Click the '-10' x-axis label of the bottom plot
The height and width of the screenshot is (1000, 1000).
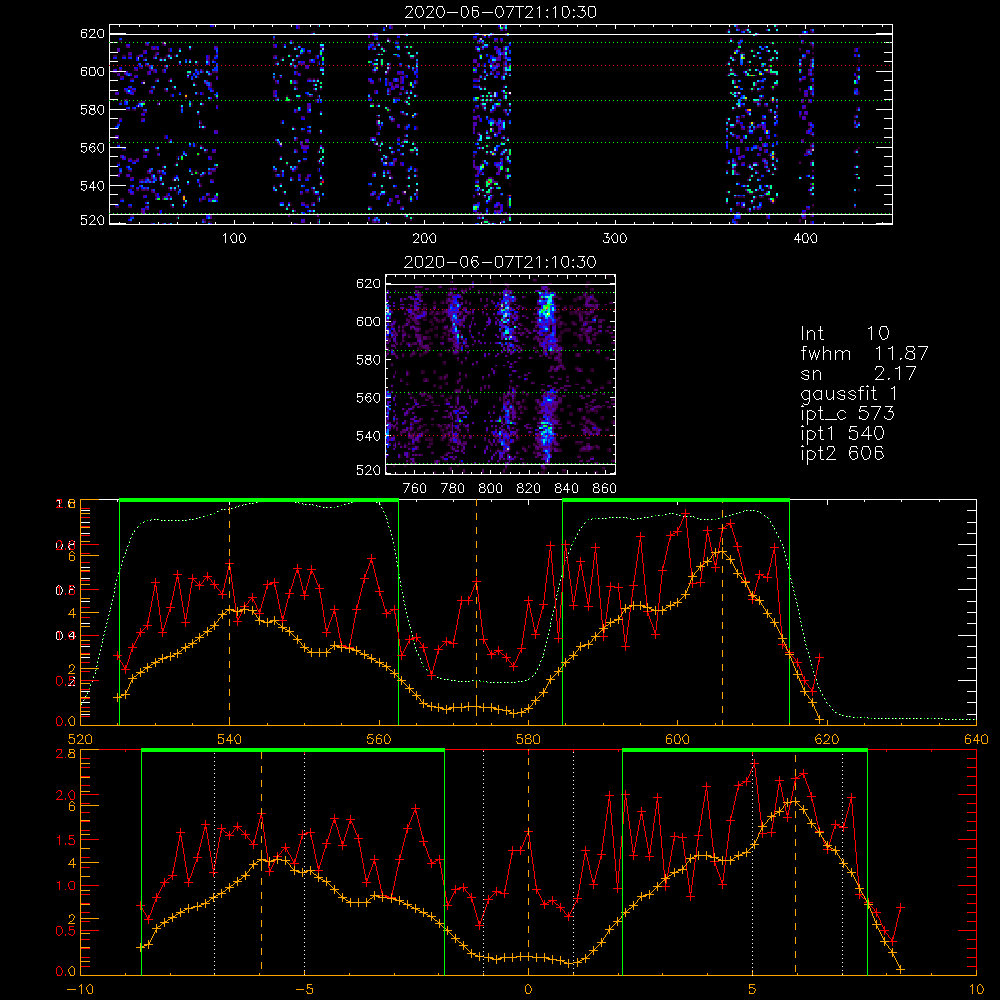click(x=80, y=990)
